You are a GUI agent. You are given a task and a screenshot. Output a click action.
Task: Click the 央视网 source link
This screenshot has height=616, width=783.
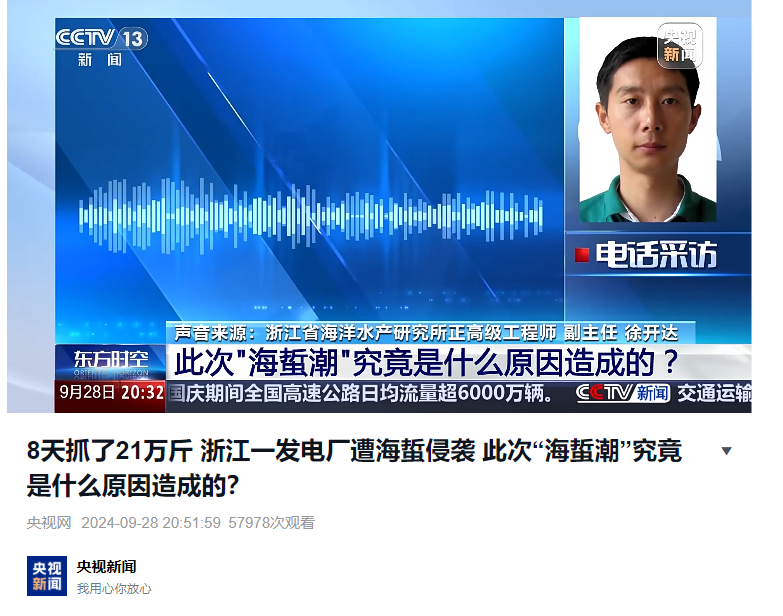coord(49,523)
